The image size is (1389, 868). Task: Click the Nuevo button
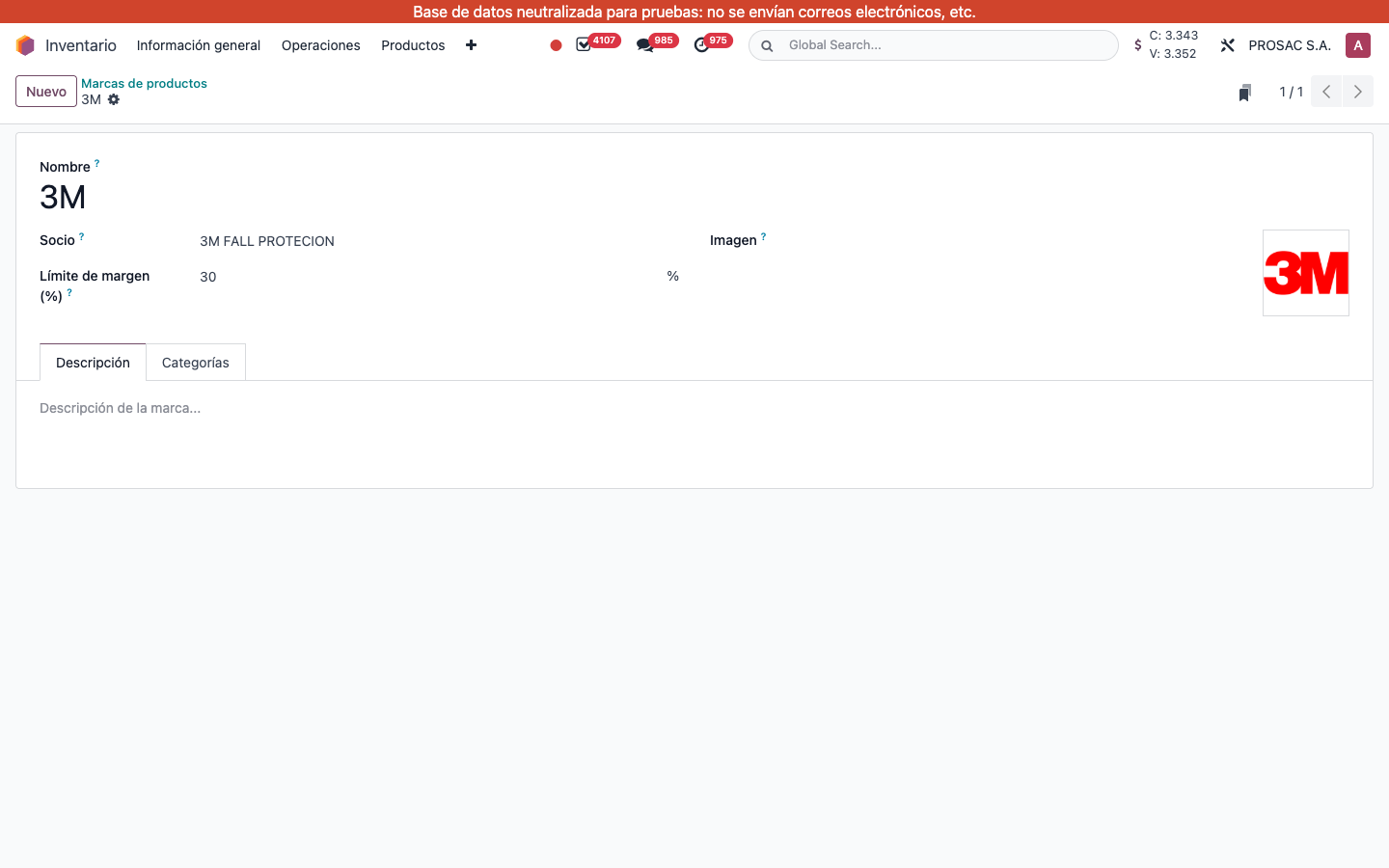[x=46, y=92]
